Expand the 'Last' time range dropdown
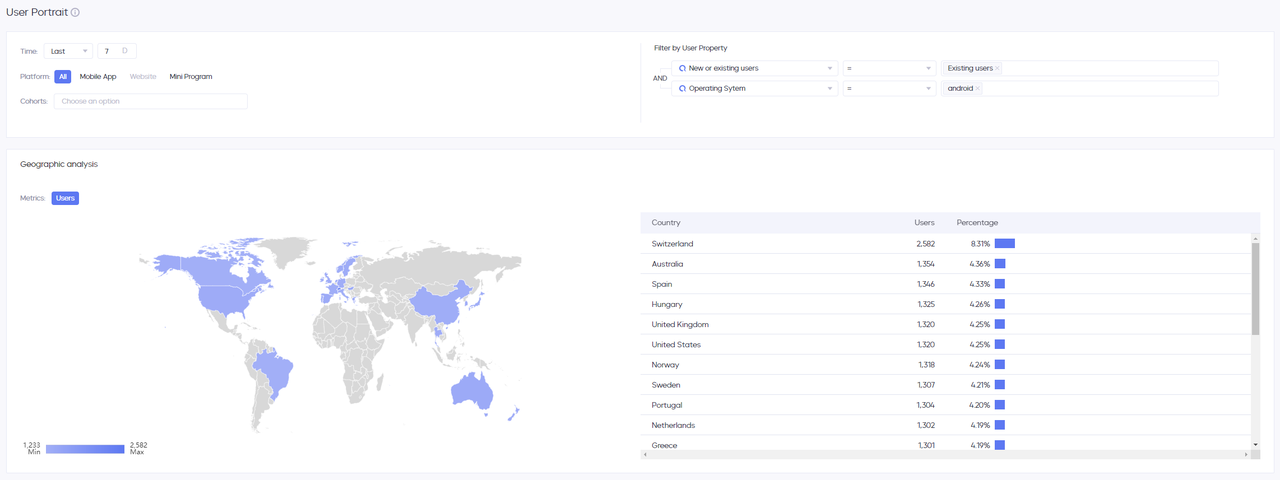Viewport: 1280px width, 480px height. [x=68, y=51]
